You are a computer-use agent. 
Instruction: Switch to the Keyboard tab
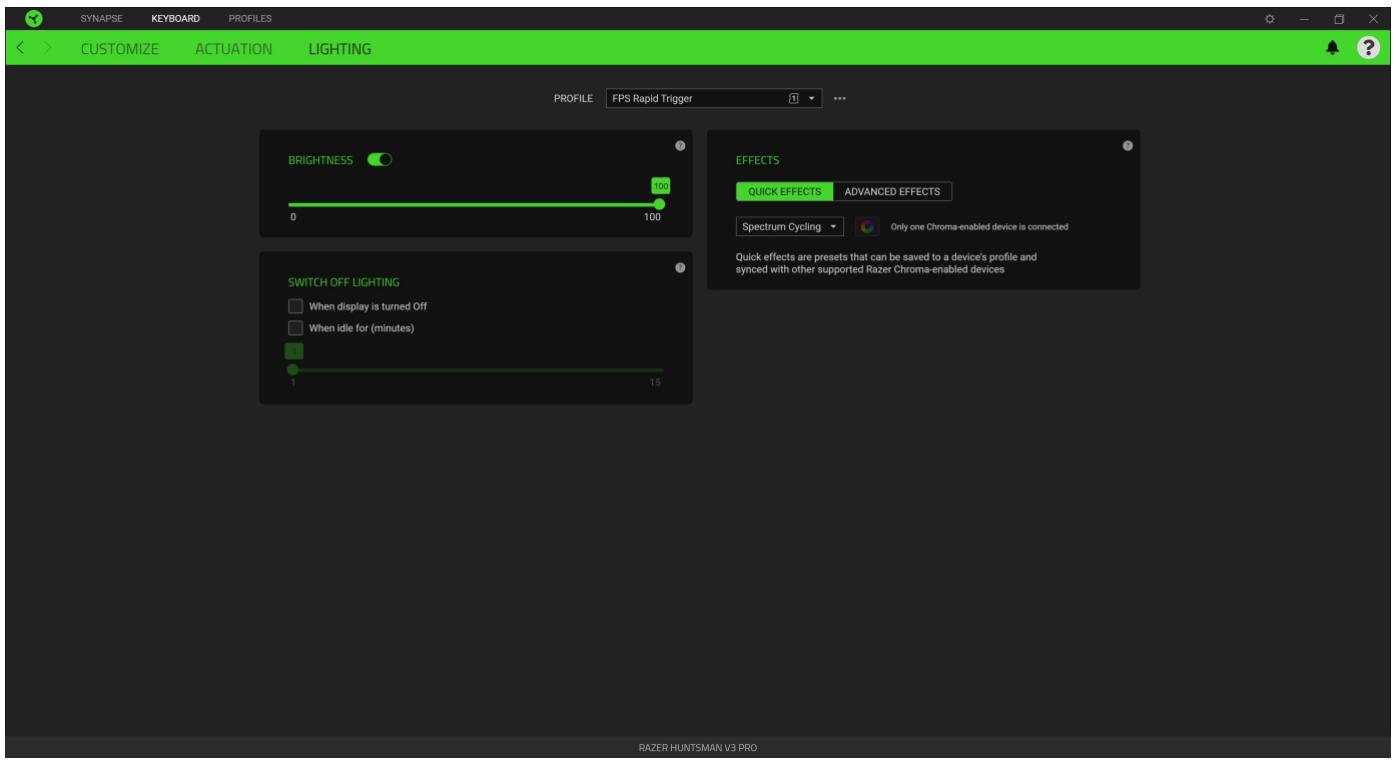[x=176, y=19]
